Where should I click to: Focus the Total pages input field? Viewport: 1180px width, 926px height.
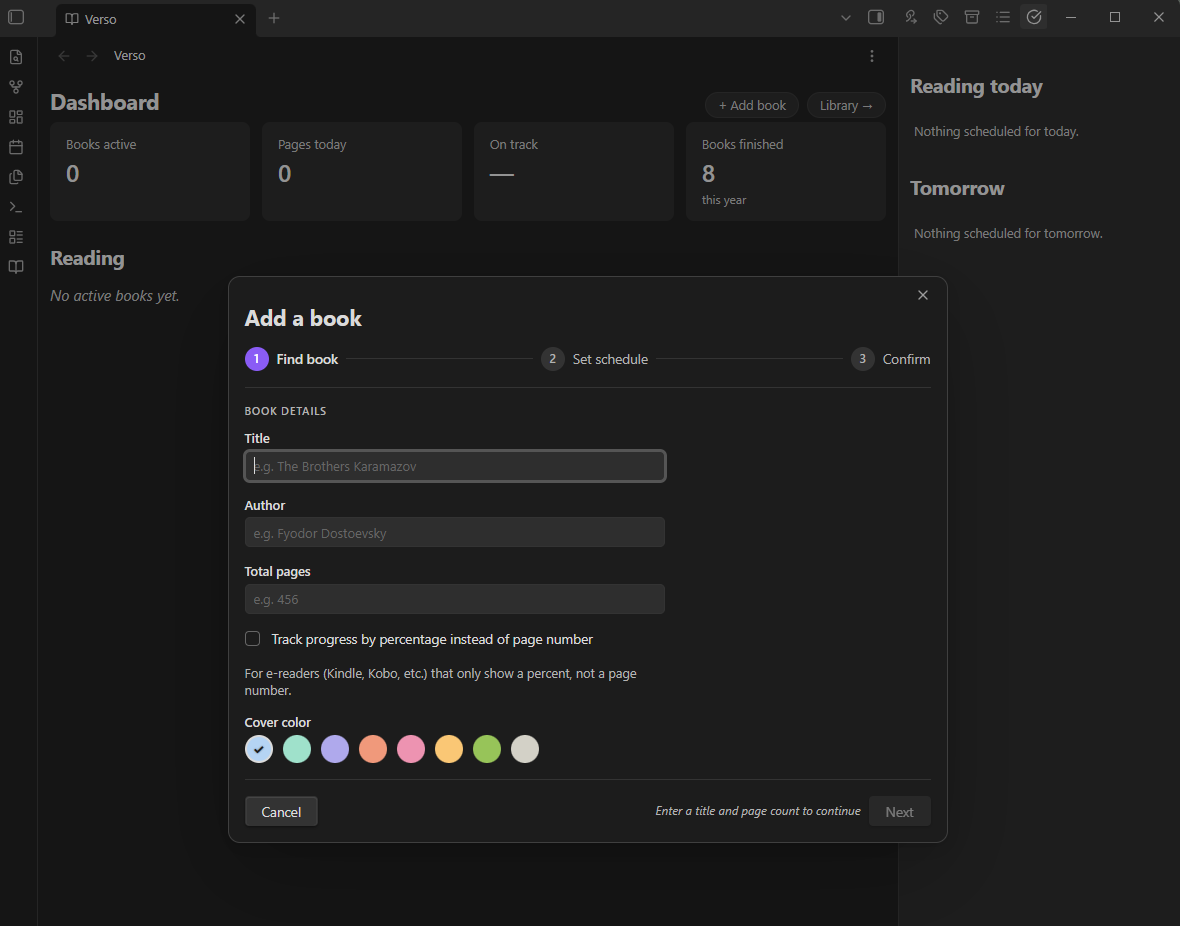point(455,599)
